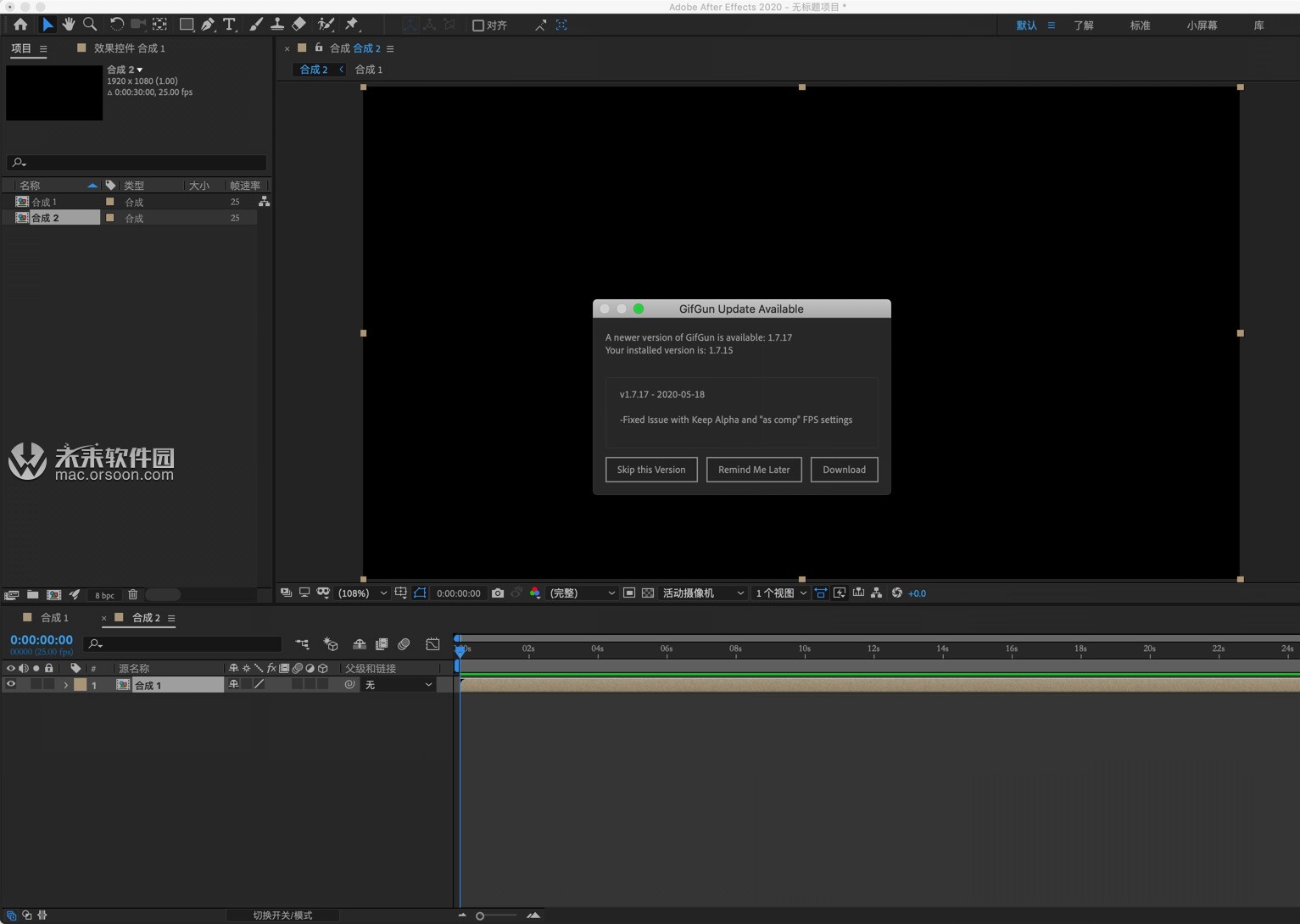Select the Zoom magnifier tool

pyautogui.click(x=90, y=25)
